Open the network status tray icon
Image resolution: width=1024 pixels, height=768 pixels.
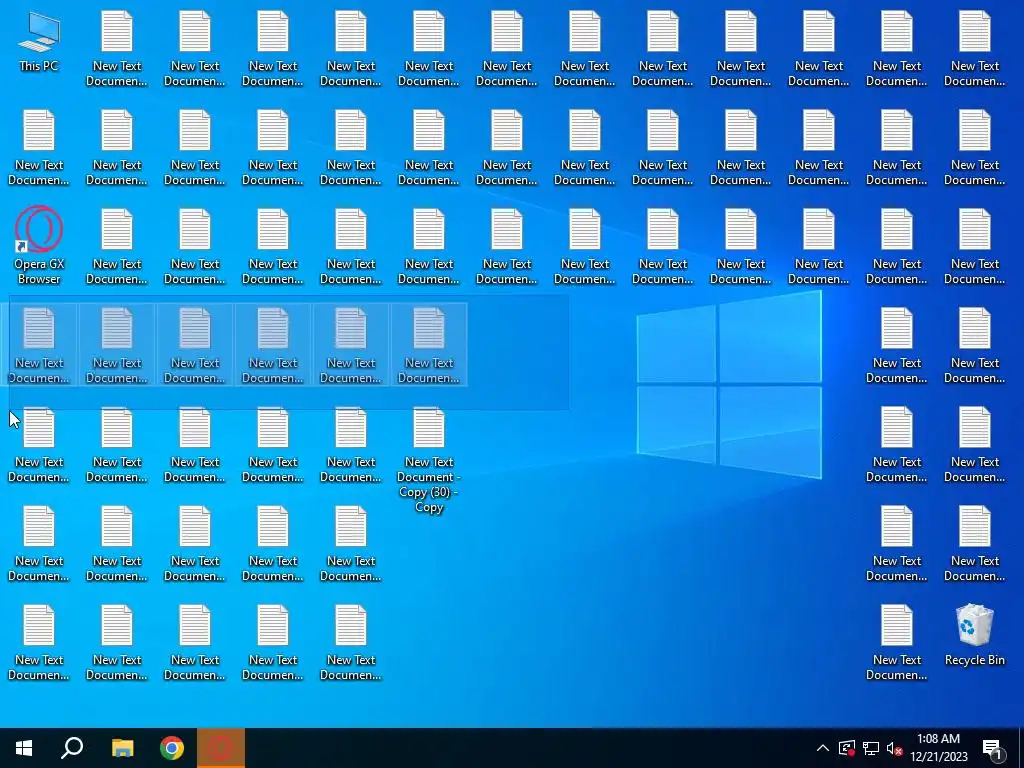pos(871,748)
